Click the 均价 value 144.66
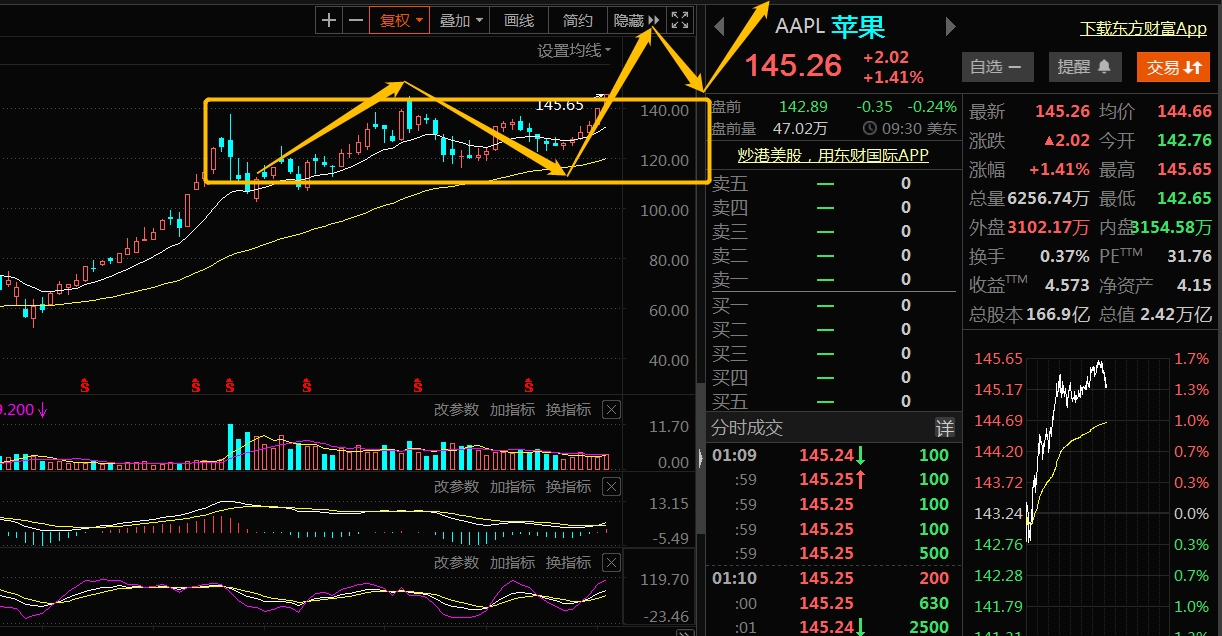The width and height of the screenshot is (1222, 636). click(x=1184, y=112)
